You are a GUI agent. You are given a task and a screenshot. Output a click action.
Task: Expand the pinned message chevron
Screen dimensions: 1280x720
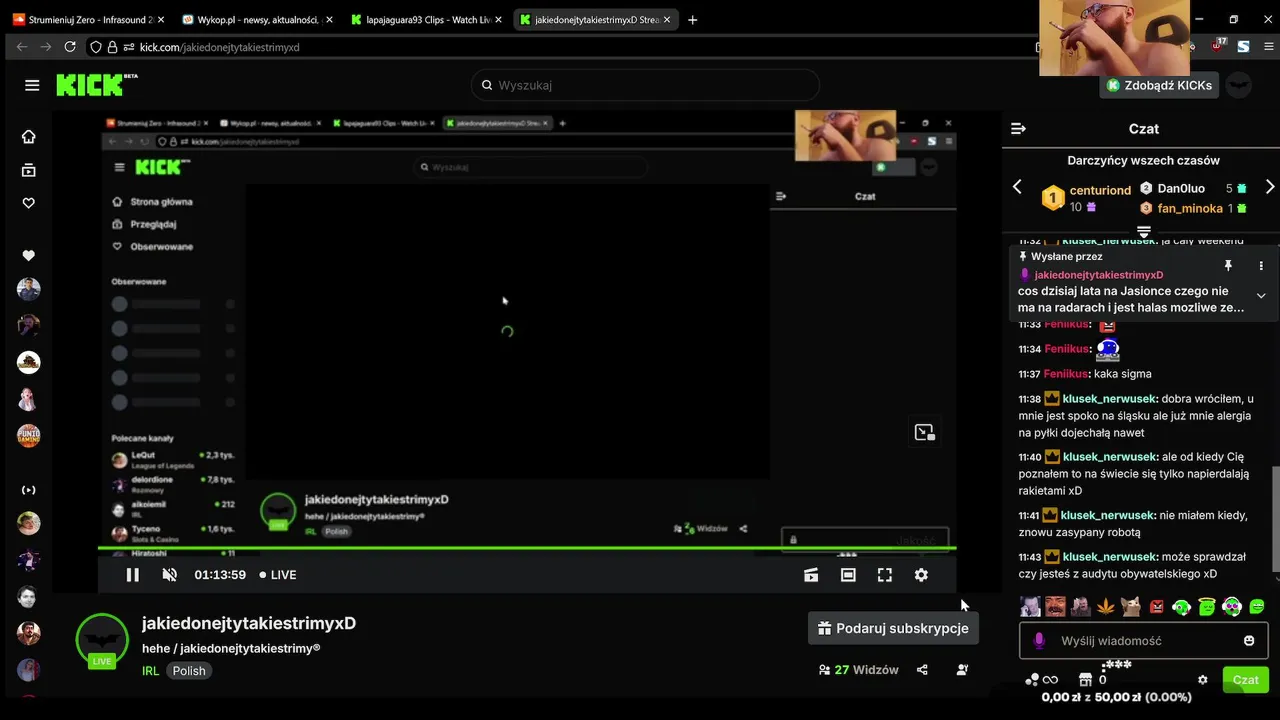point(1261,296)
